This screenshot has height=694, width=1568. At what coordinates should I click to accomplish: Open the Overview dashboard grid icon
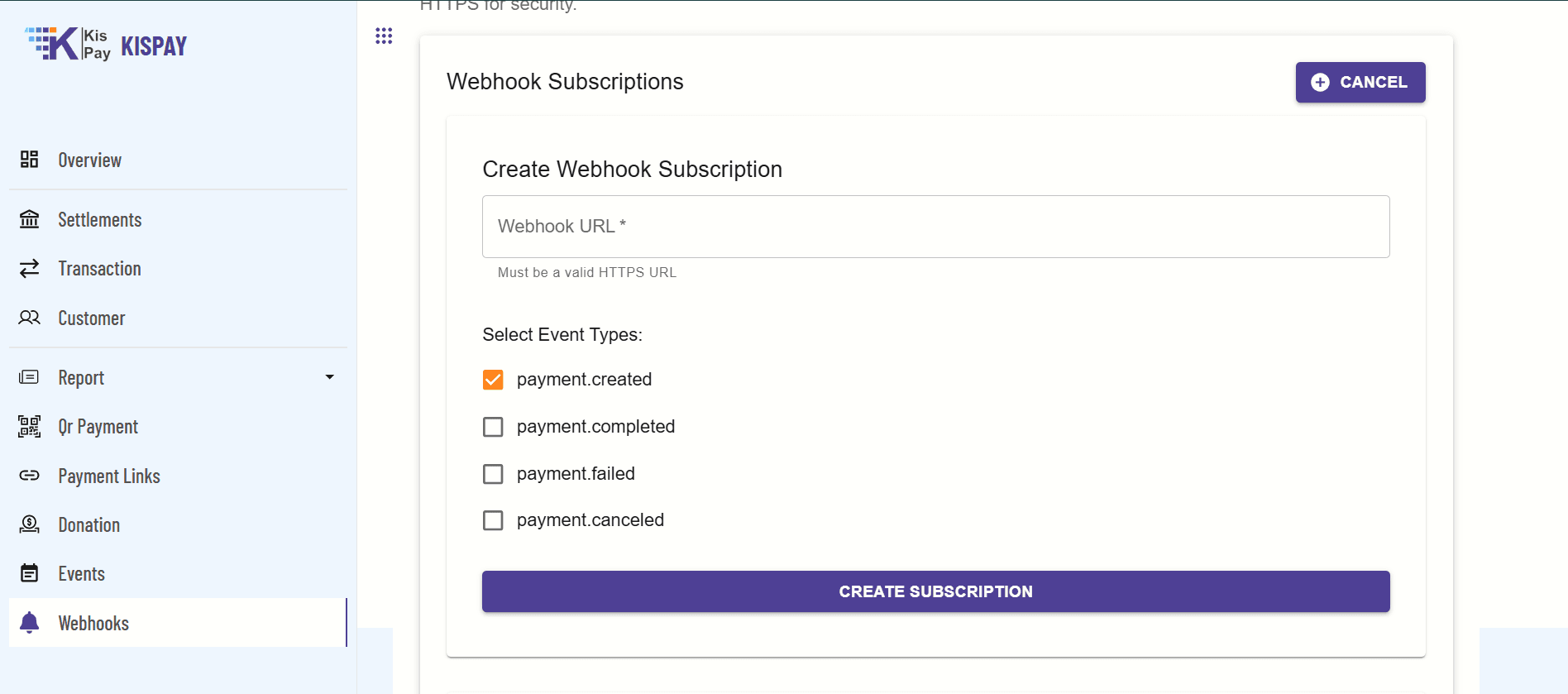(x=29, y=160)
